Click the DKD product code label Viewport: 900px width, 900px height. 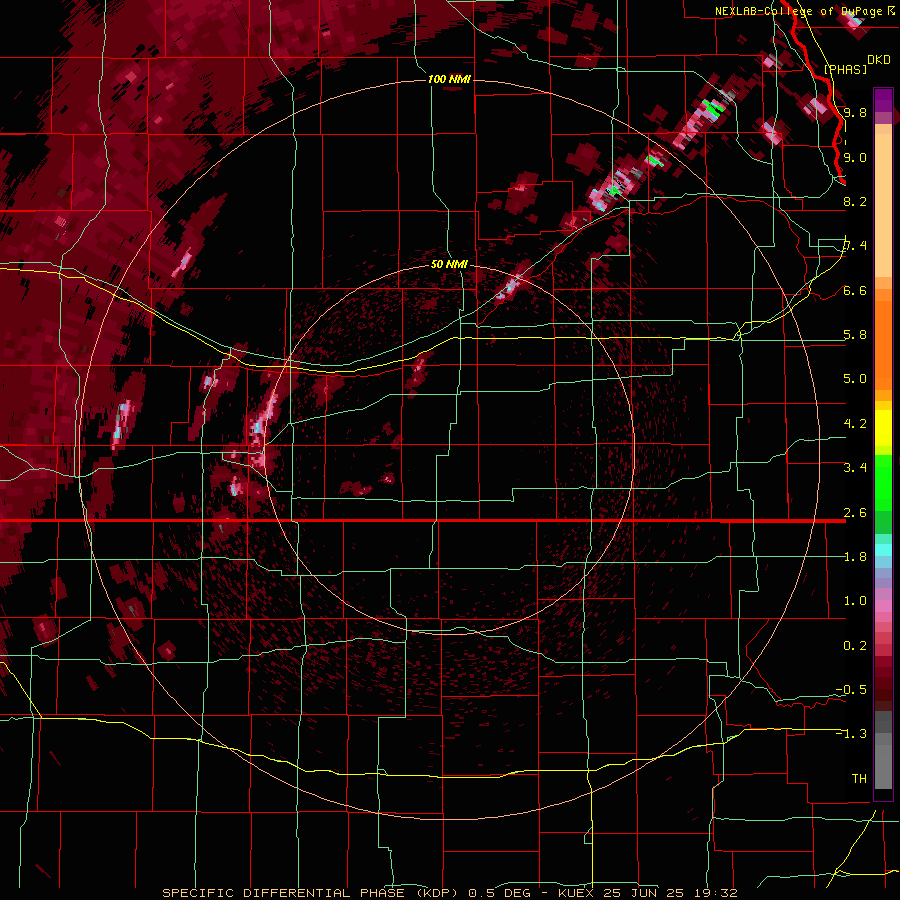(879, 60)
